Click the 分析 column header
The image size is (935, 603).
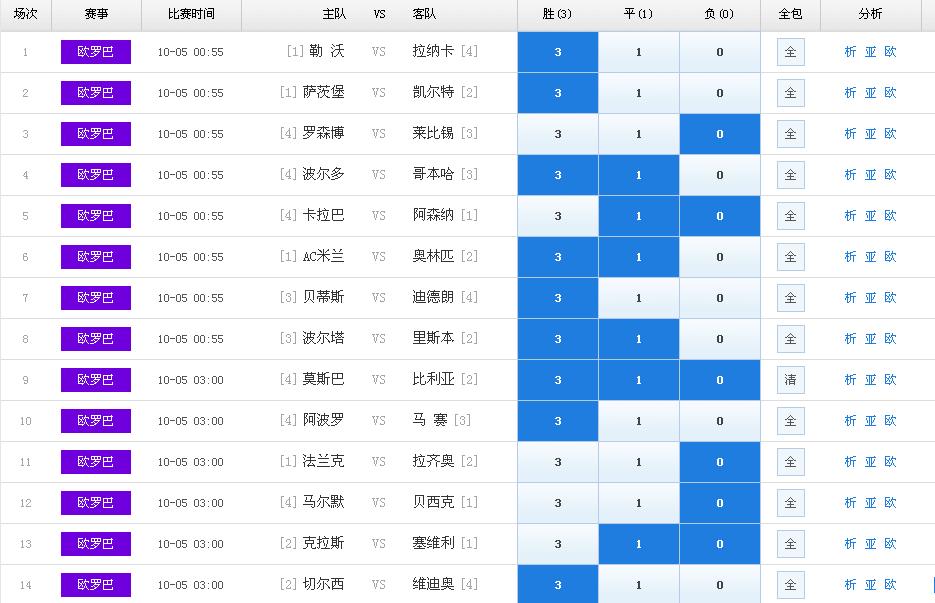[871, 14]
